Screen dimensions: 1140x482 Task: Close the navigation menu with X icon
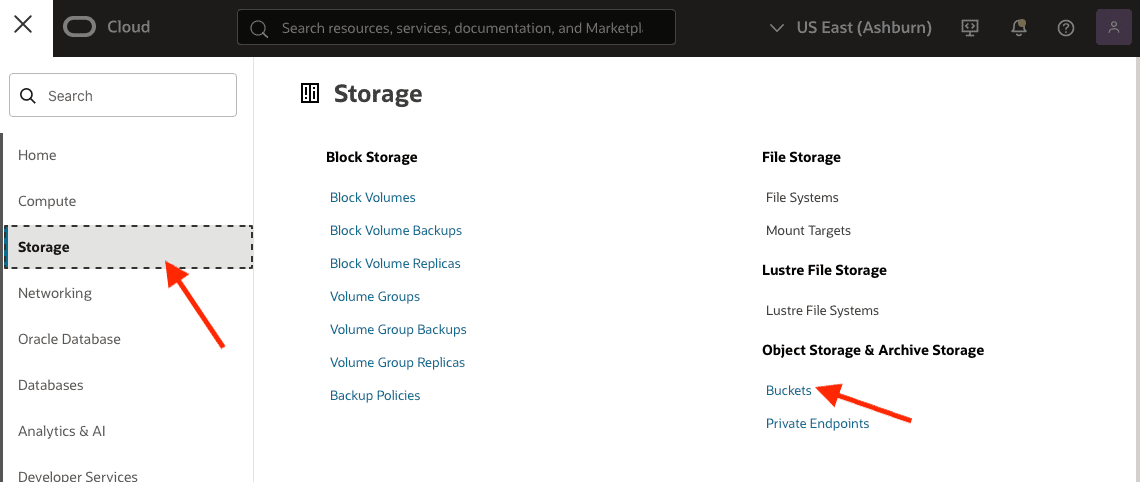coord(23,25)
